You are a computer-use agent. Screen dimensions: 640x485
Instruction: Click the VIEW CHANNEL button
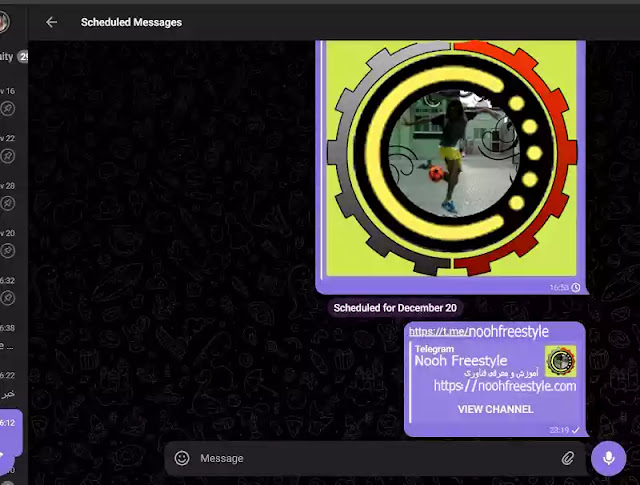coord(496,409)
